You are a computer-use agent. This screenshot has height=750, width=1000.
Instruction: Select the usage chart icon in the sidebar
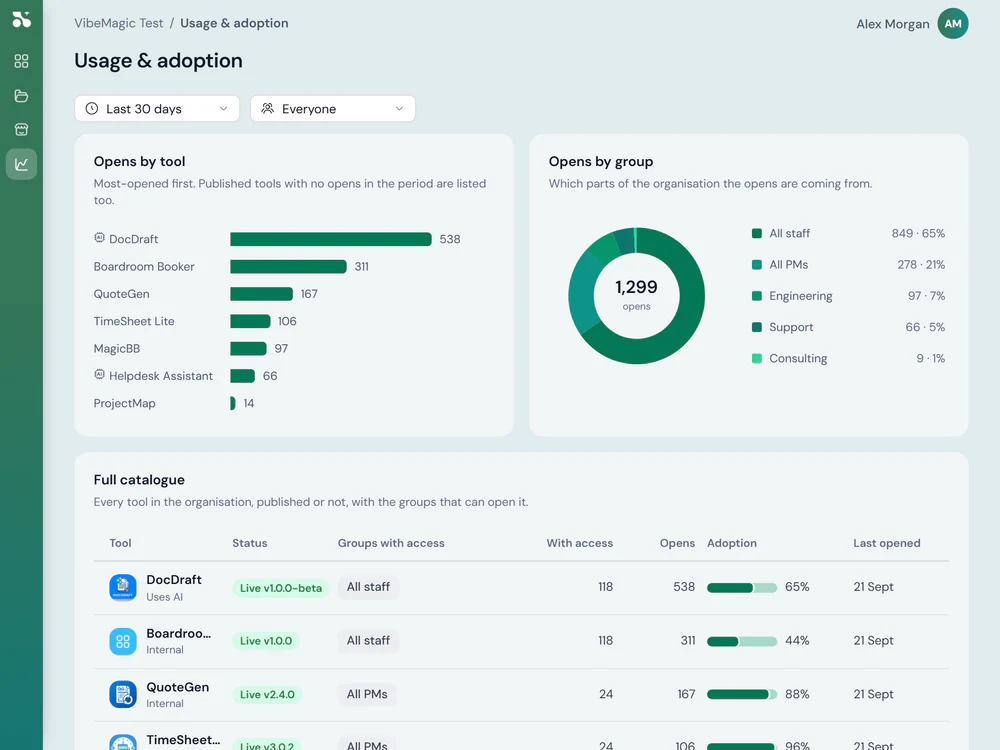[x=21, y=164]
